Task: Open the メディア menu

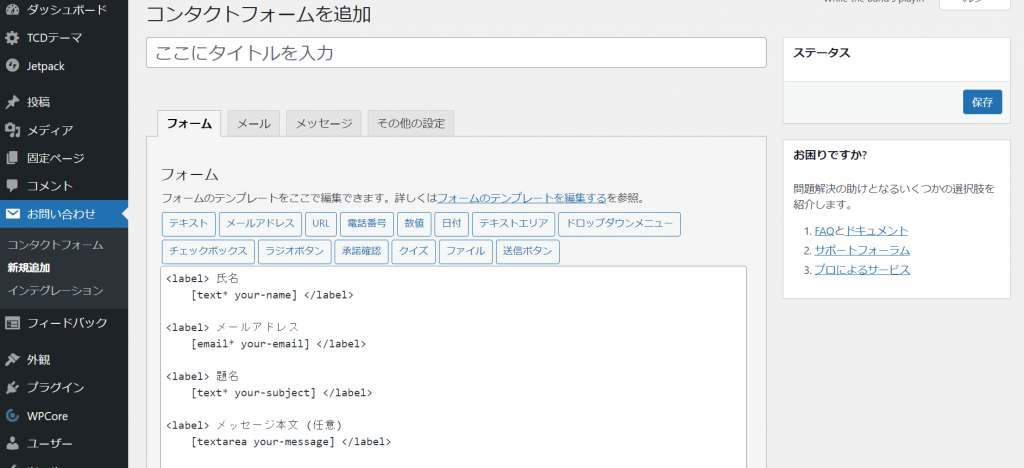Action: pos(50,131)
